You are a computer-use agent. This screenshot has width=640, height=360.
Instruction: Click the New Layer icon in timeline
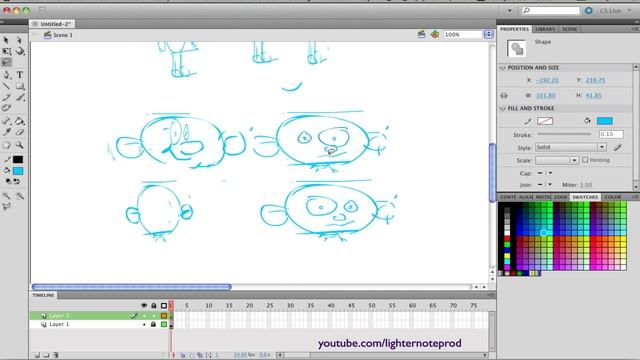[x=37, y=355]
